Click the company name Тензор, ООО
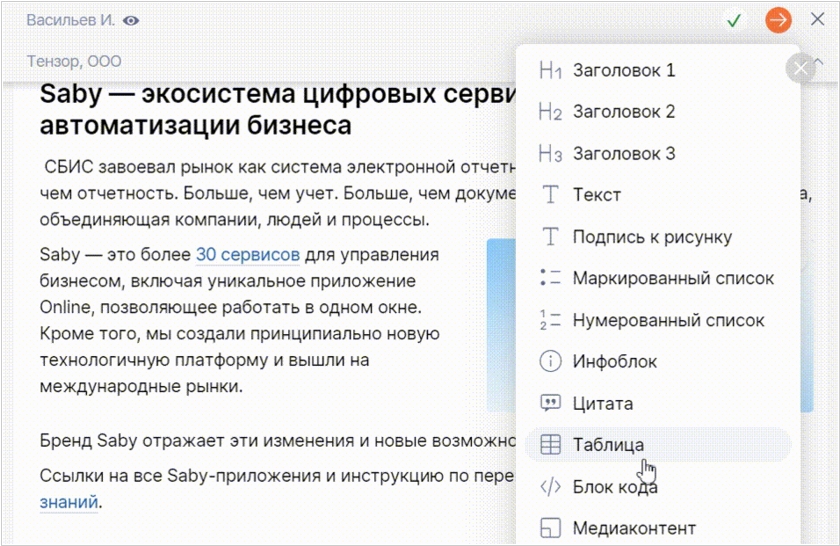 click(x=74, y=61)
